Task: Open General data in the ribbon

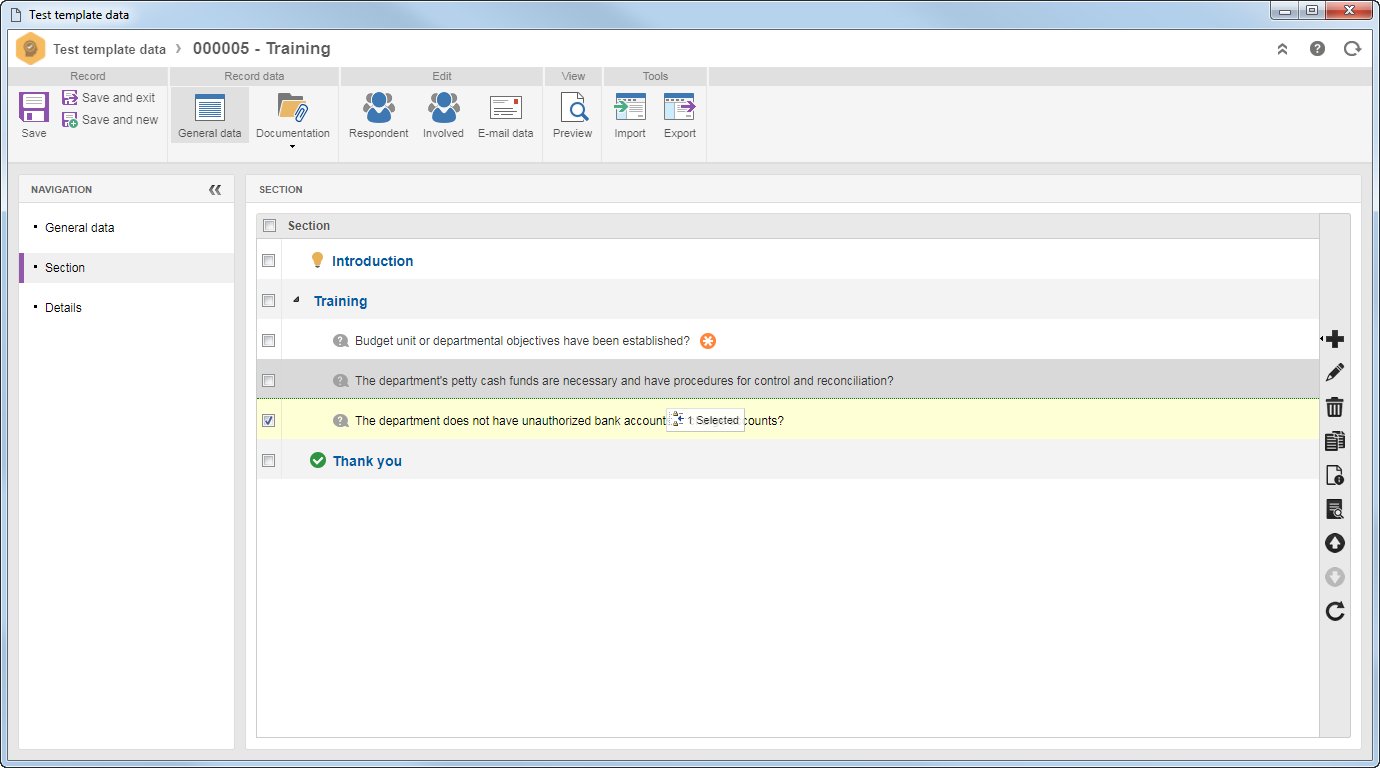Action: (210, 115)
